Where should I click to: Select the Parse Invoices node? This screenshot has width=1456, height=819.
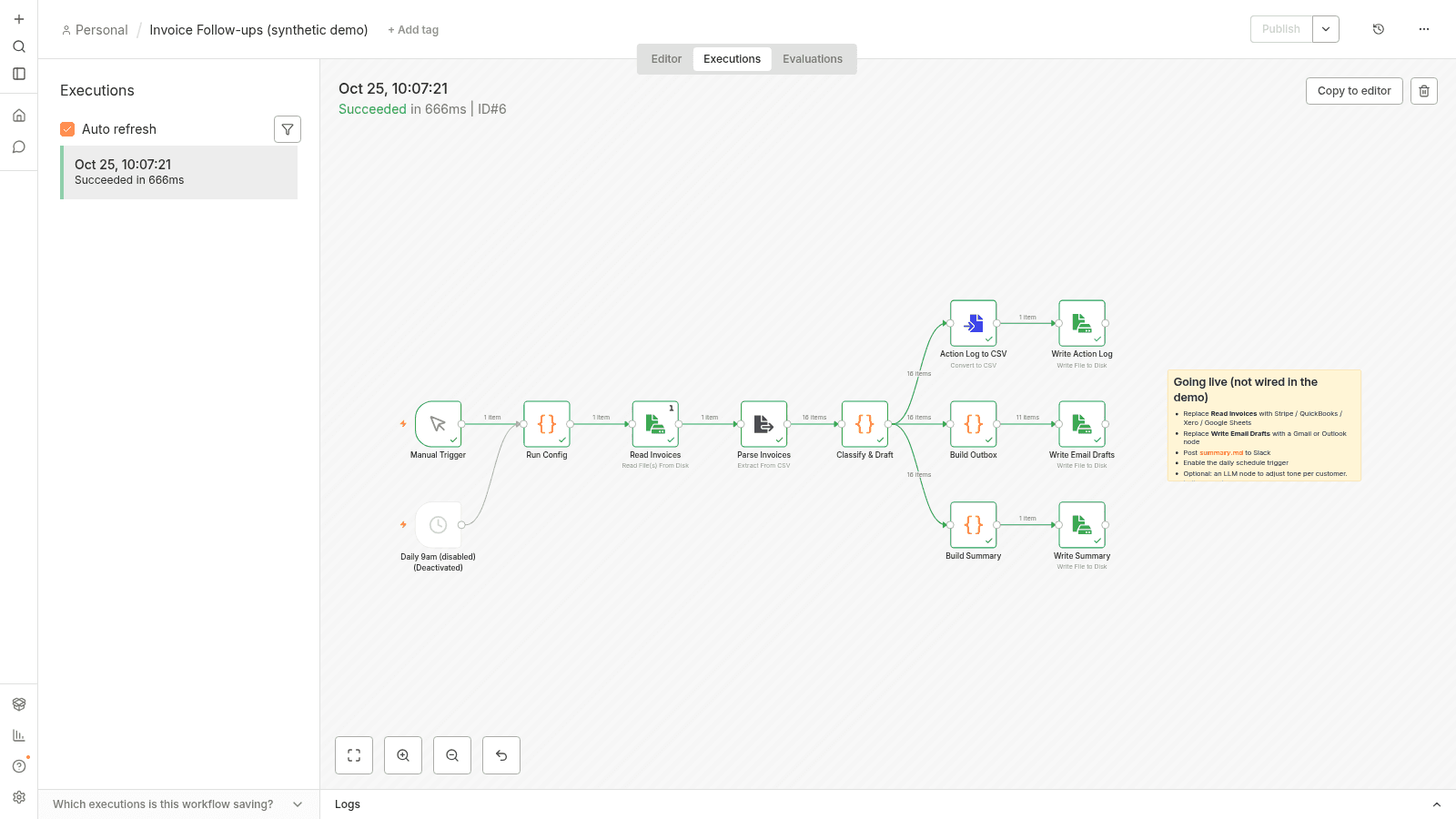(763, 424)
